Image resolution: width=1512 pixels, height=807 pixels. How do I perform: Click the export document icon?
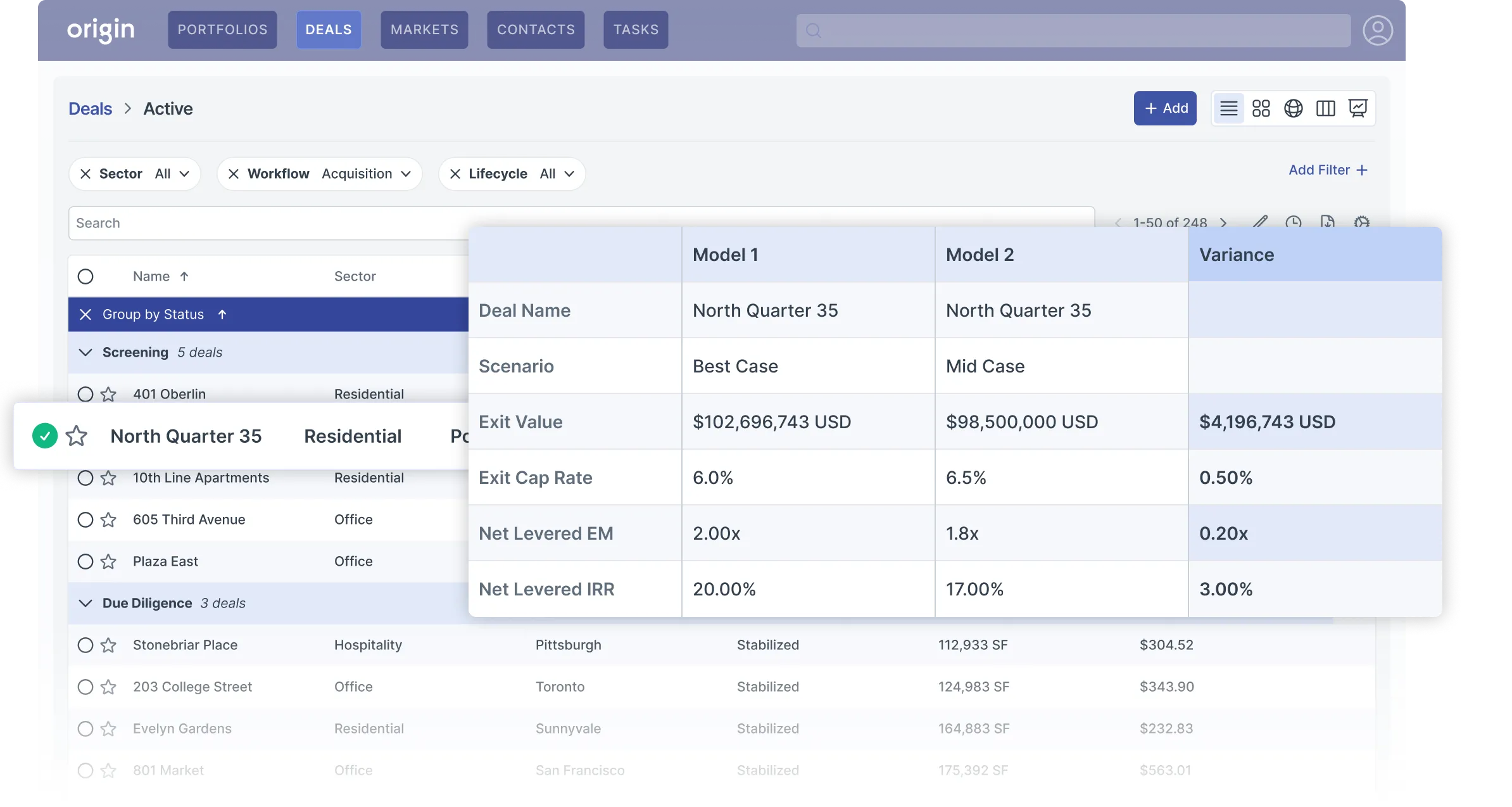(1327, 221)
